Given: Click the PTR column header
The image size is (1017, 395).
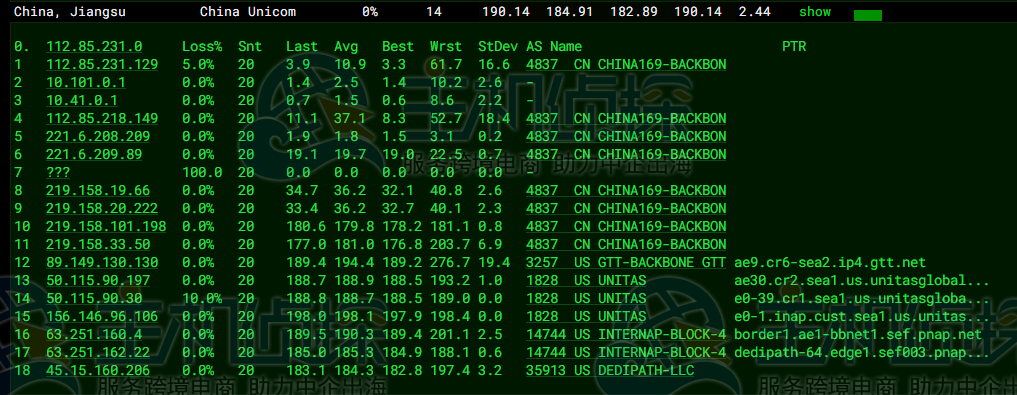Looking at the screenshot, I should [x=794, y=47].
